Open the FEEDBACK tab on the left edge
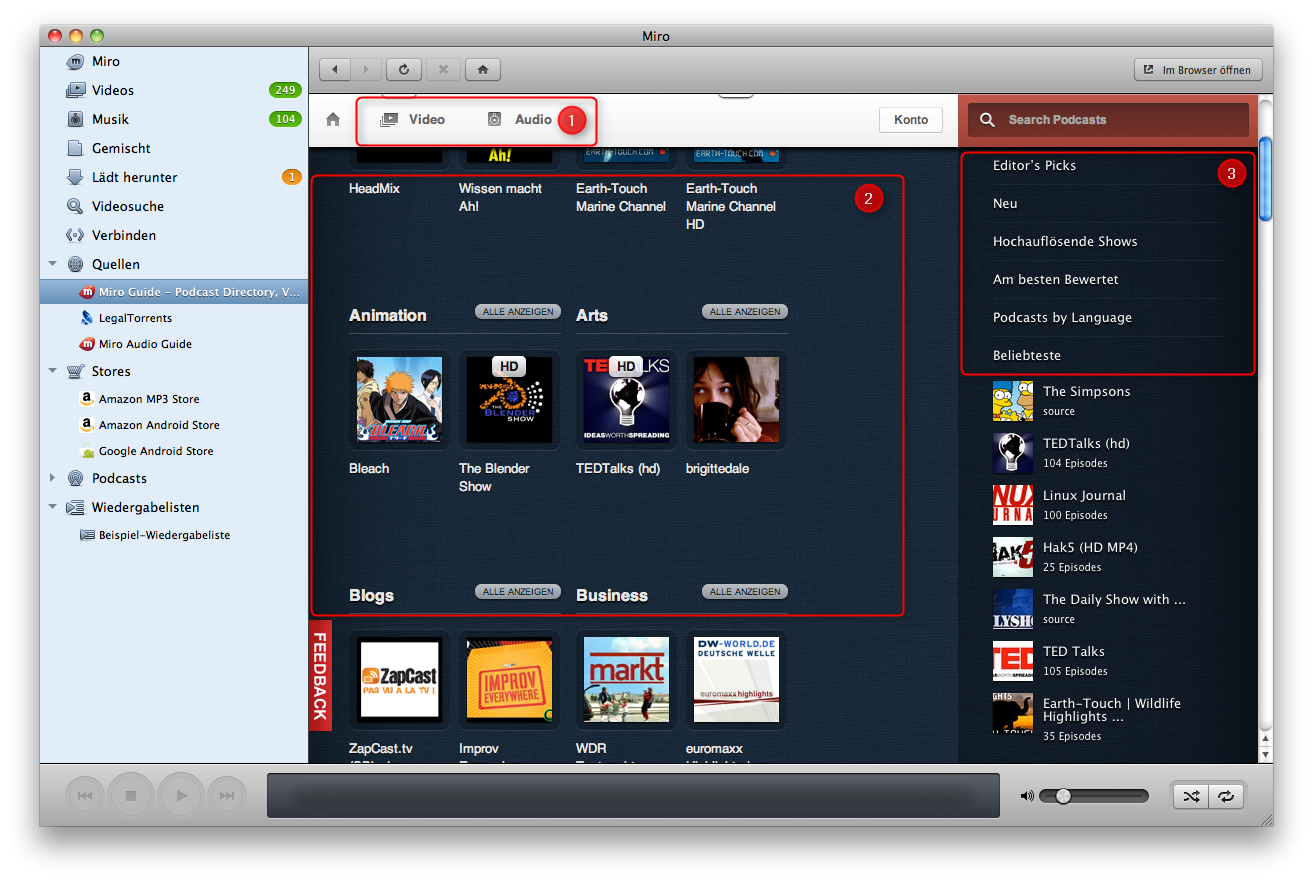 tap(320, 677)
